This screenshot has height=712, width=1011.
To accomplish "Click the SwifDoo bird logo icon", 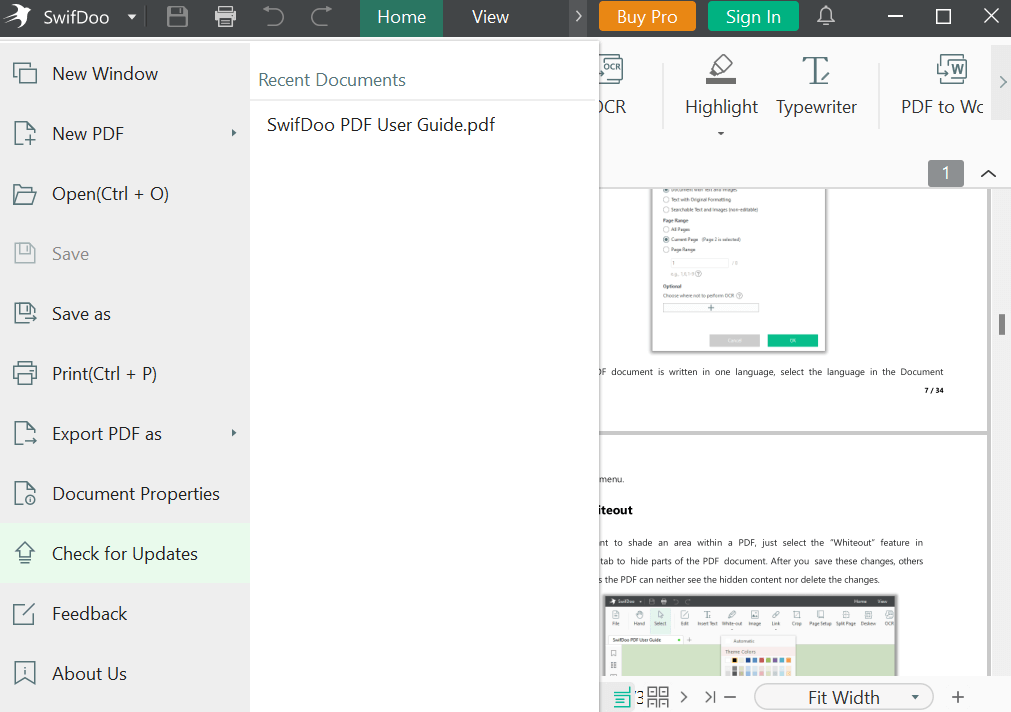I will coord(18,17).
